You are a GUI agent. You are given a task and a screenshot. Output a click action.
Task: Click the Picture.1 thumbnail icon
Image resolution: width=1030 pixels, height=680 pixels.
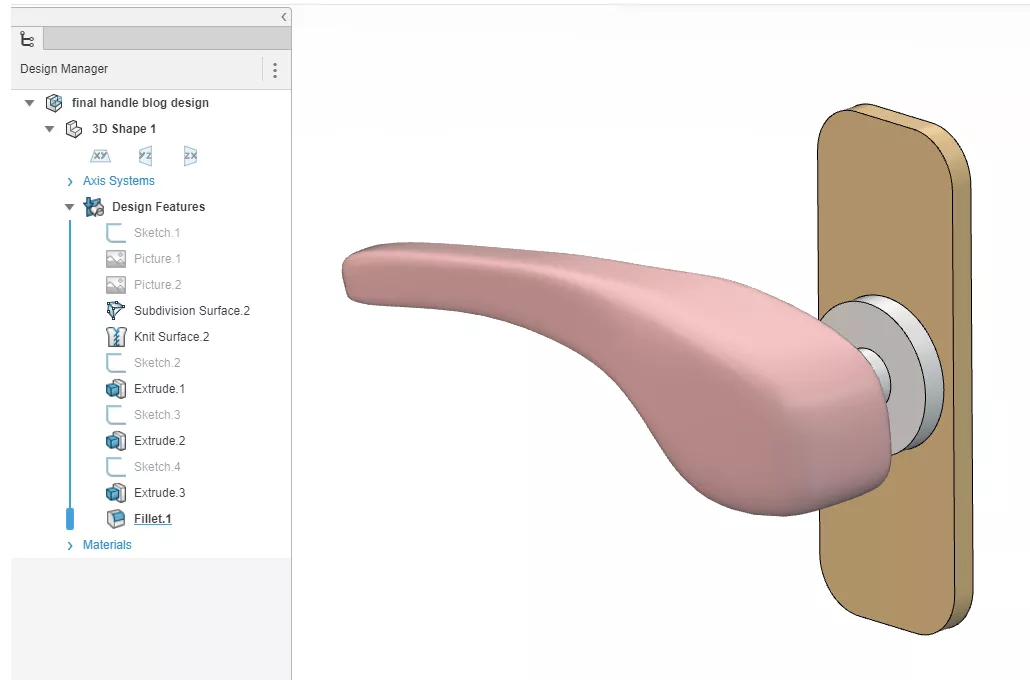click(x=115, y=258)
